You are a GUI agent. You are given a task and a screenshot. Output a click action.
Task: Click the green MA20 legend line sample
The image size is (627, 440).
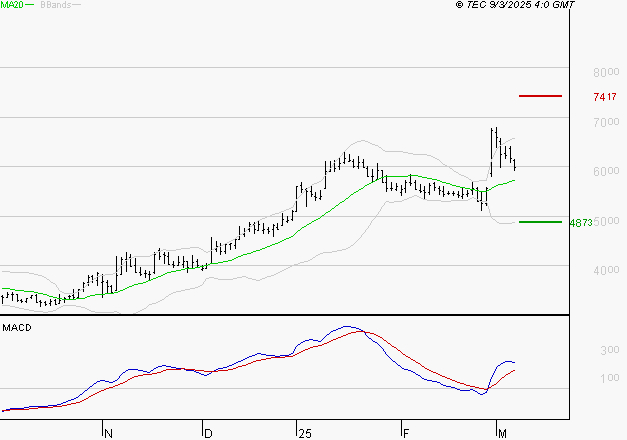point(29,5)
